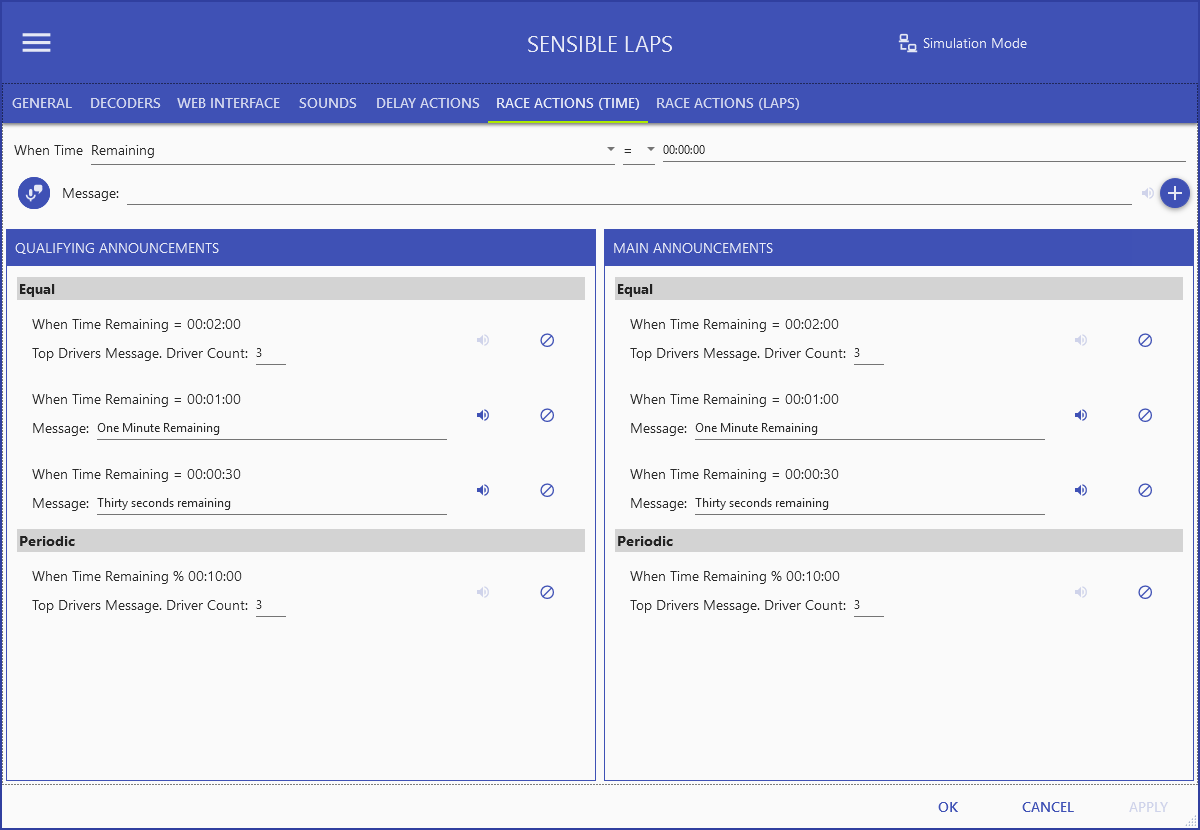Play Qualifying One Minute Remaining sound
This screenshot has height=830, width=1200.
pos(483,415)
